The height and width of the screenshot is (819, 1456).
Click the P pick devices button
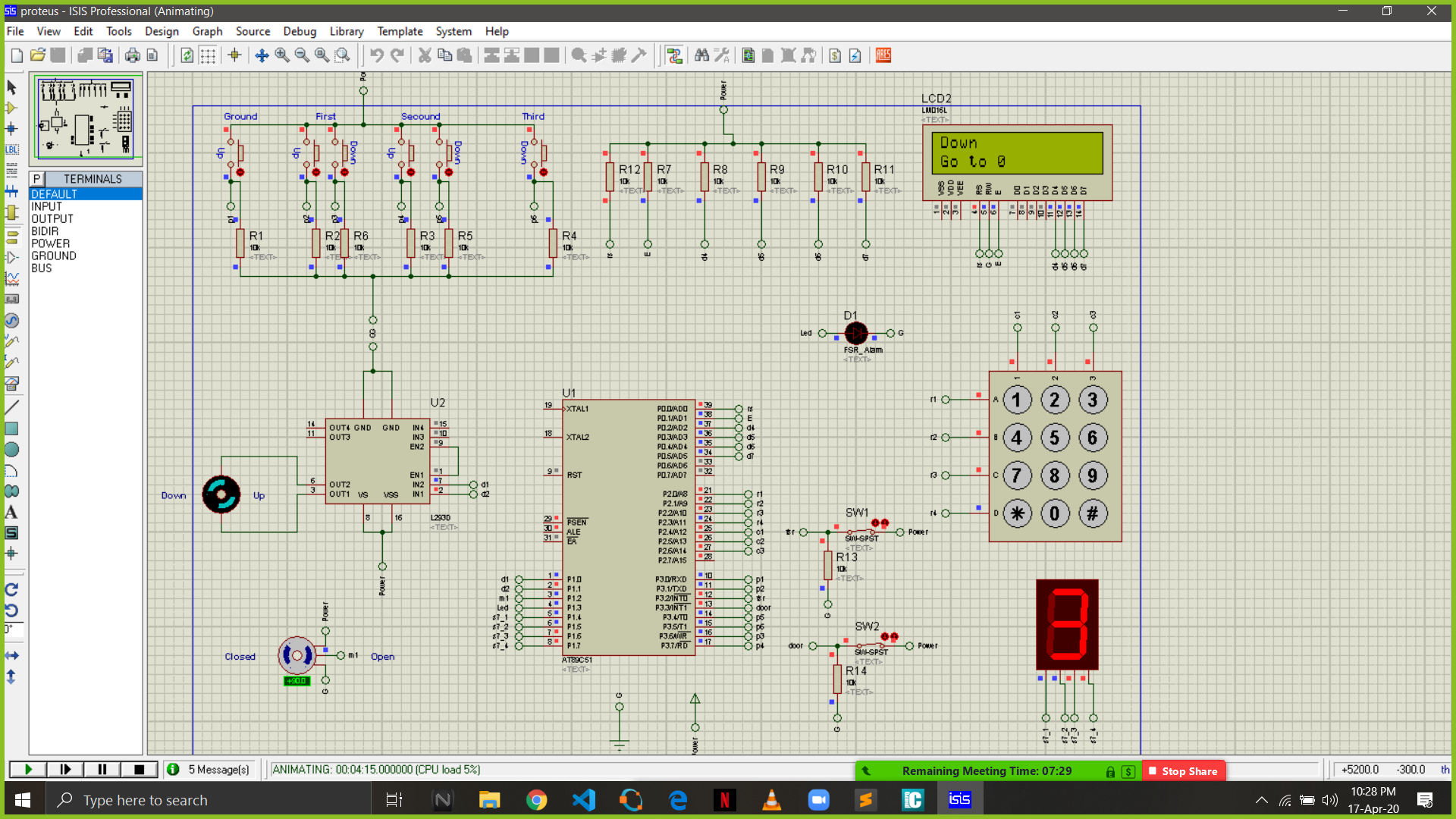[x=36, y=179]
